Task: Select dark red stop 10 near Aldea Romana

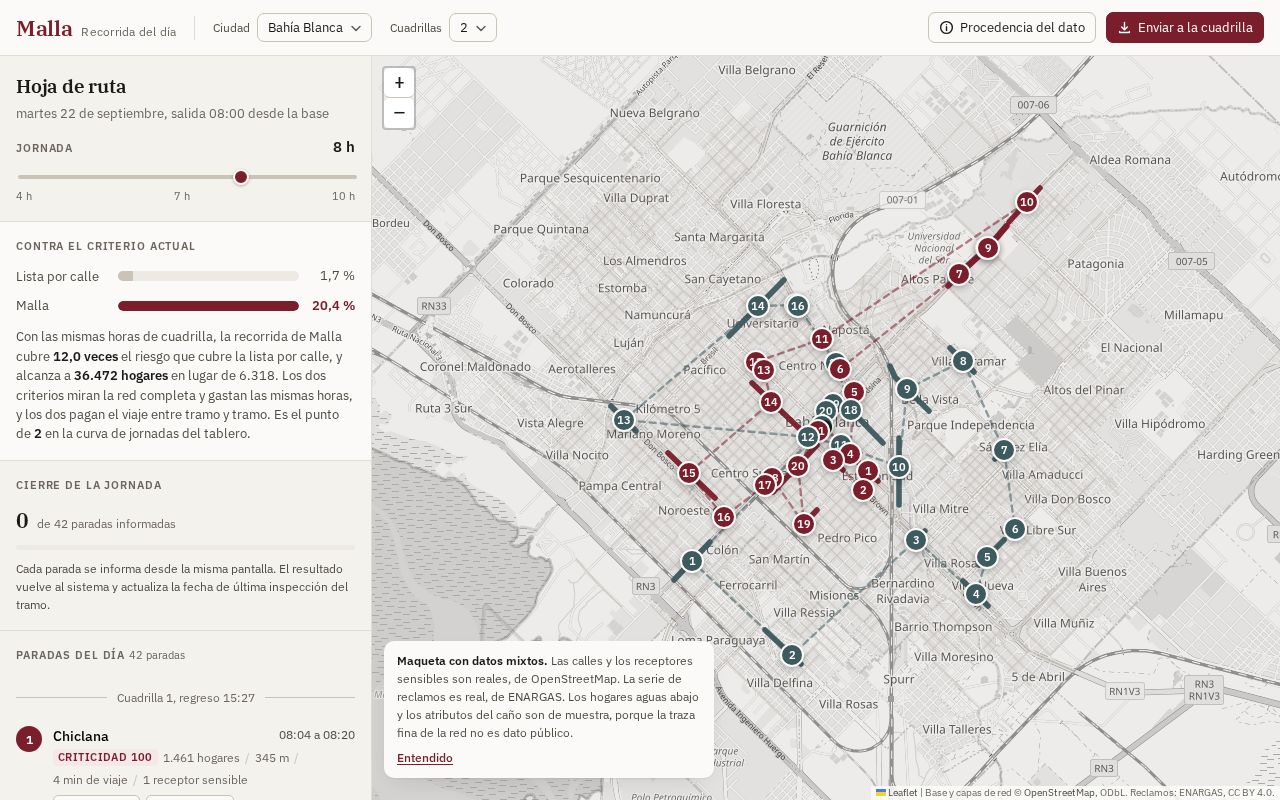Action: [x=1026, y=202]
